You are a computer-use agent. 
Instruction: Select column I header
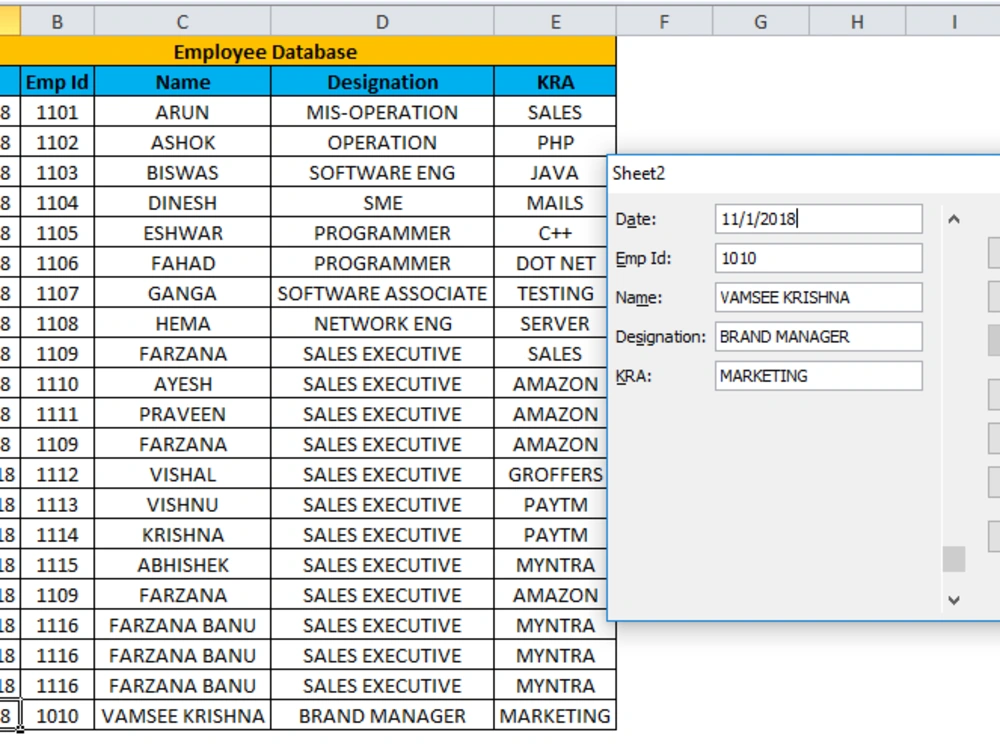click(x=953, y=22)
